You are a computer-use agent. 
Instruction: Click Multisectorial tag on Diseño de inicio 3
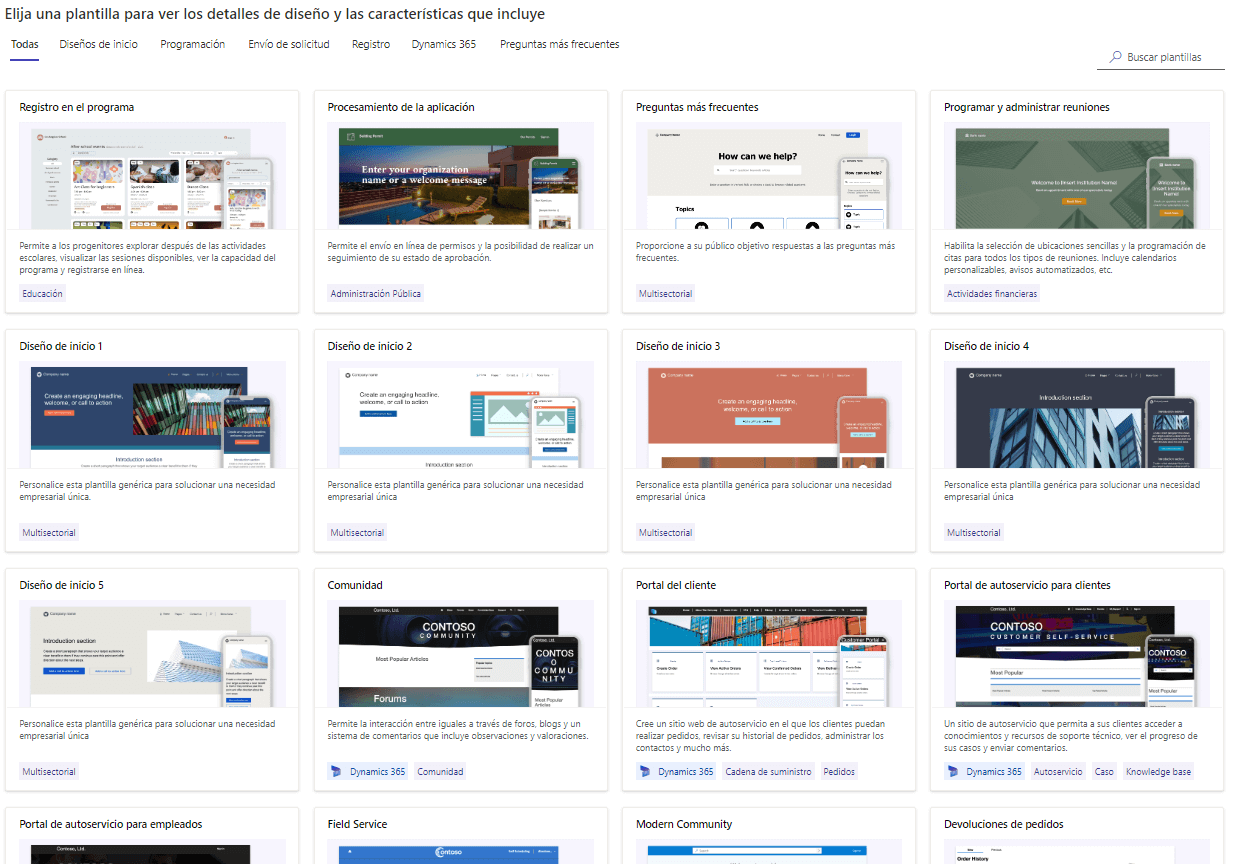point(666,533)
